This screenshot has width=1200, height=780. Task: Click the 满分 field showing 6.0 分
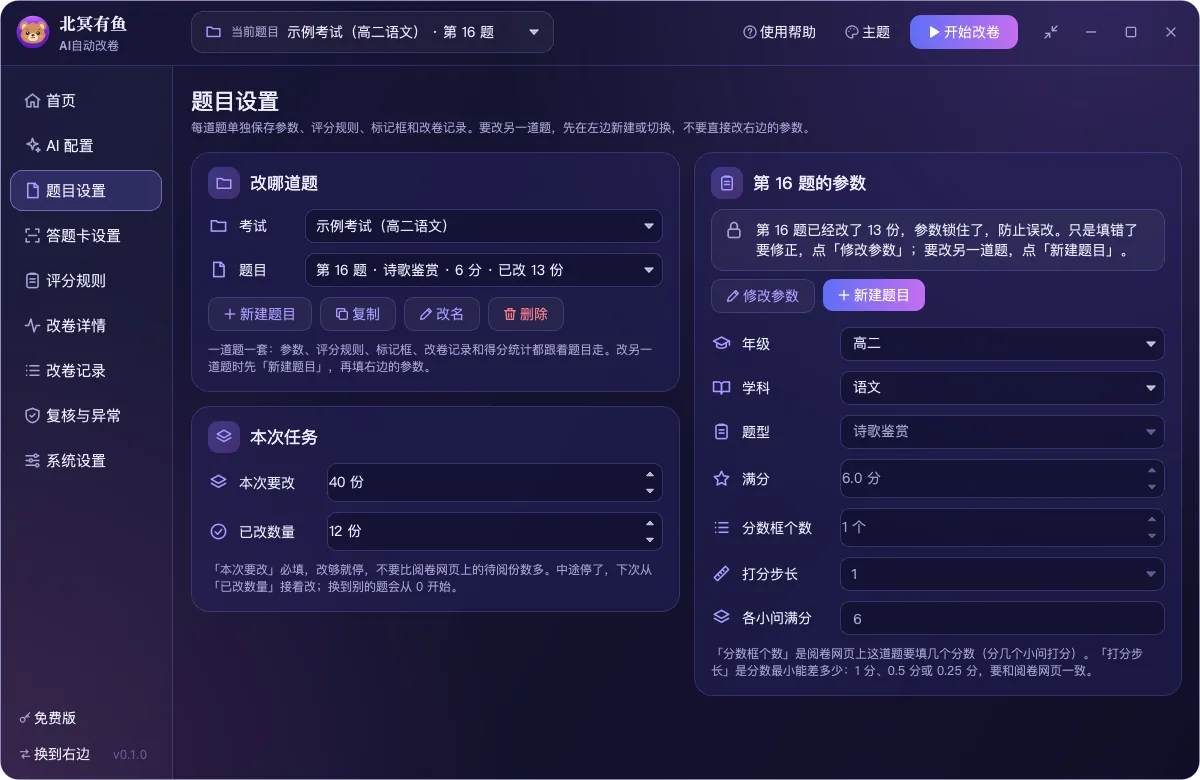tap(1002, 478)
